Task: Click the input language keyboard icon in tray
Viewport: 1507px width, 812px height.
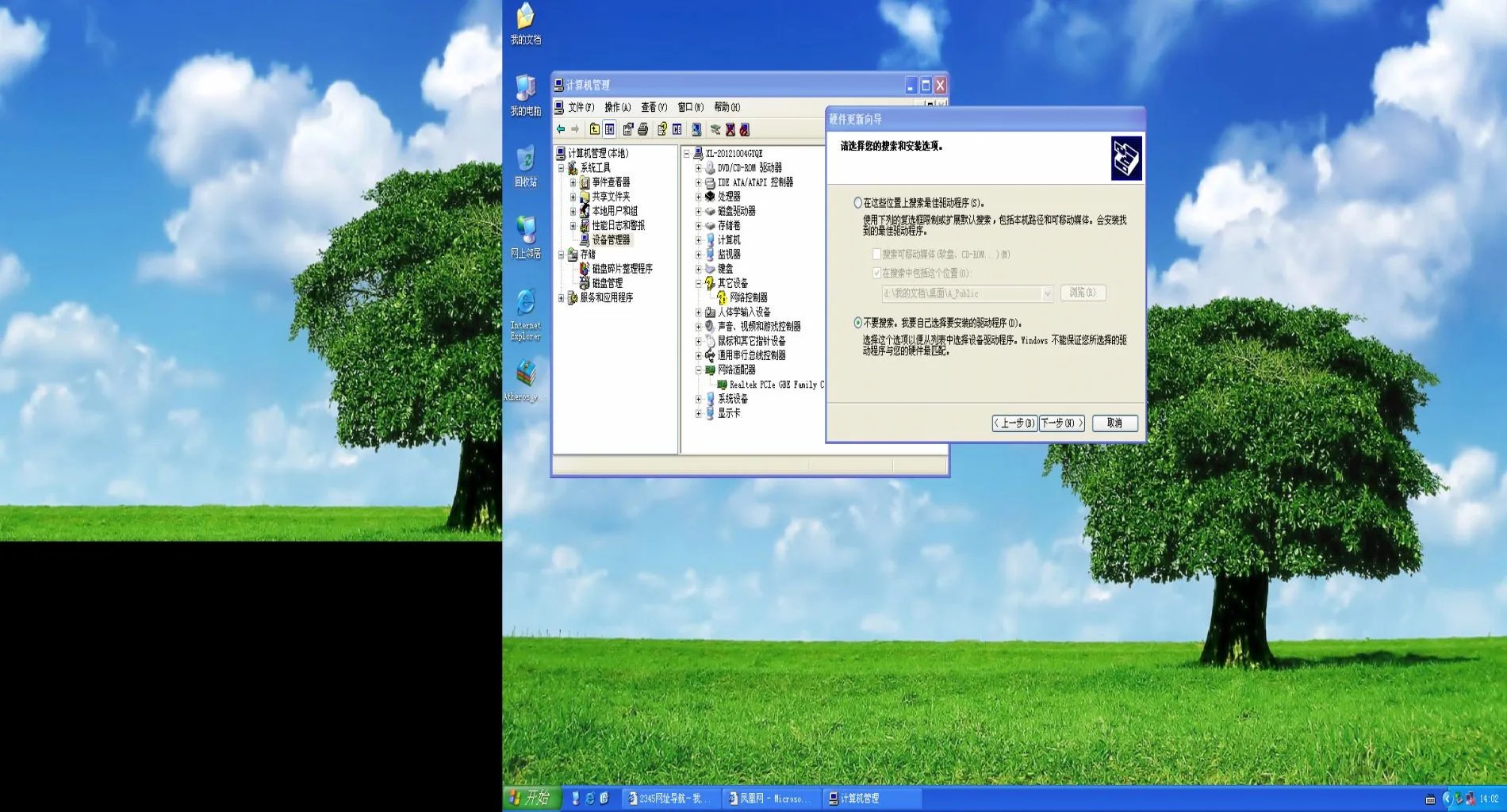Action: (1430, 799)
